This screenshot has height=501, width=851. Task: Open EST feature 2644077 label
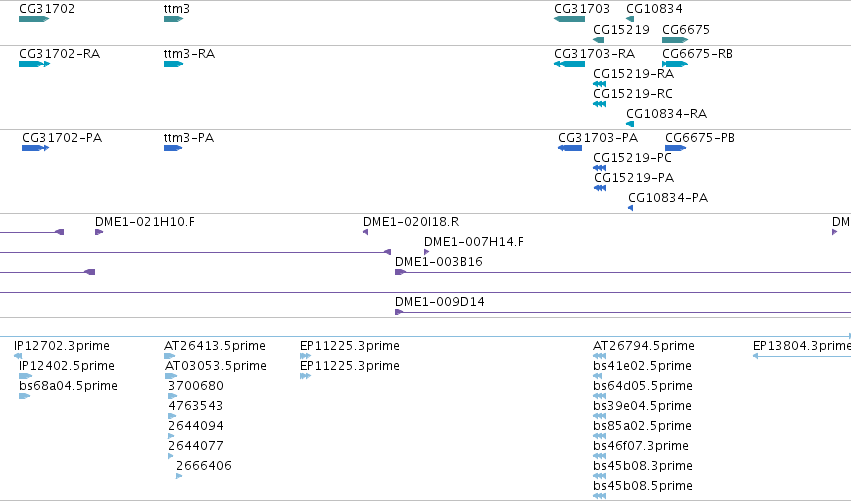[196, 446]
